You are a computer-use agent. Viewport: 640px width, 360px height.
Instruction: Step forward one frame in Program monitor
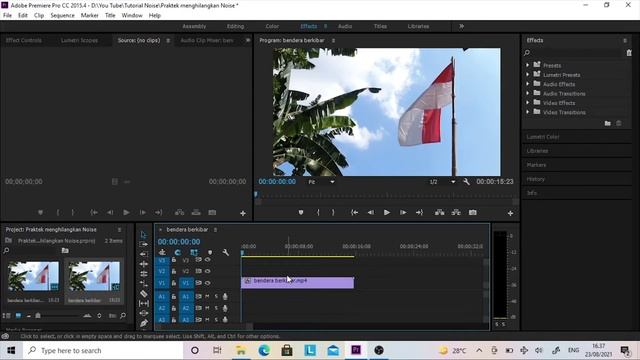click(x=403, y=213)
